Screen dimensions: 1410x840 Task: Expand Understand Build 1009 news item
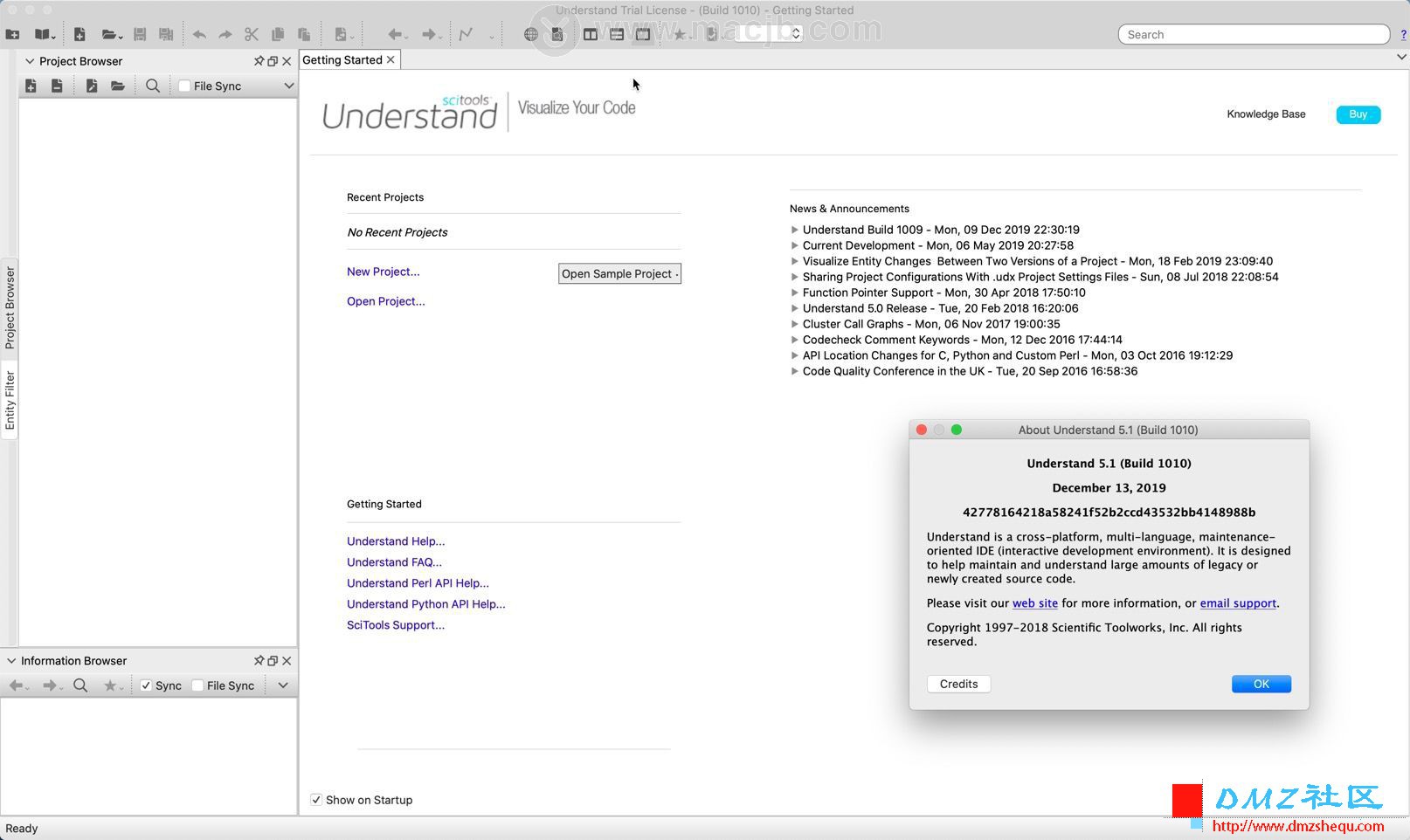click(795, 230)
